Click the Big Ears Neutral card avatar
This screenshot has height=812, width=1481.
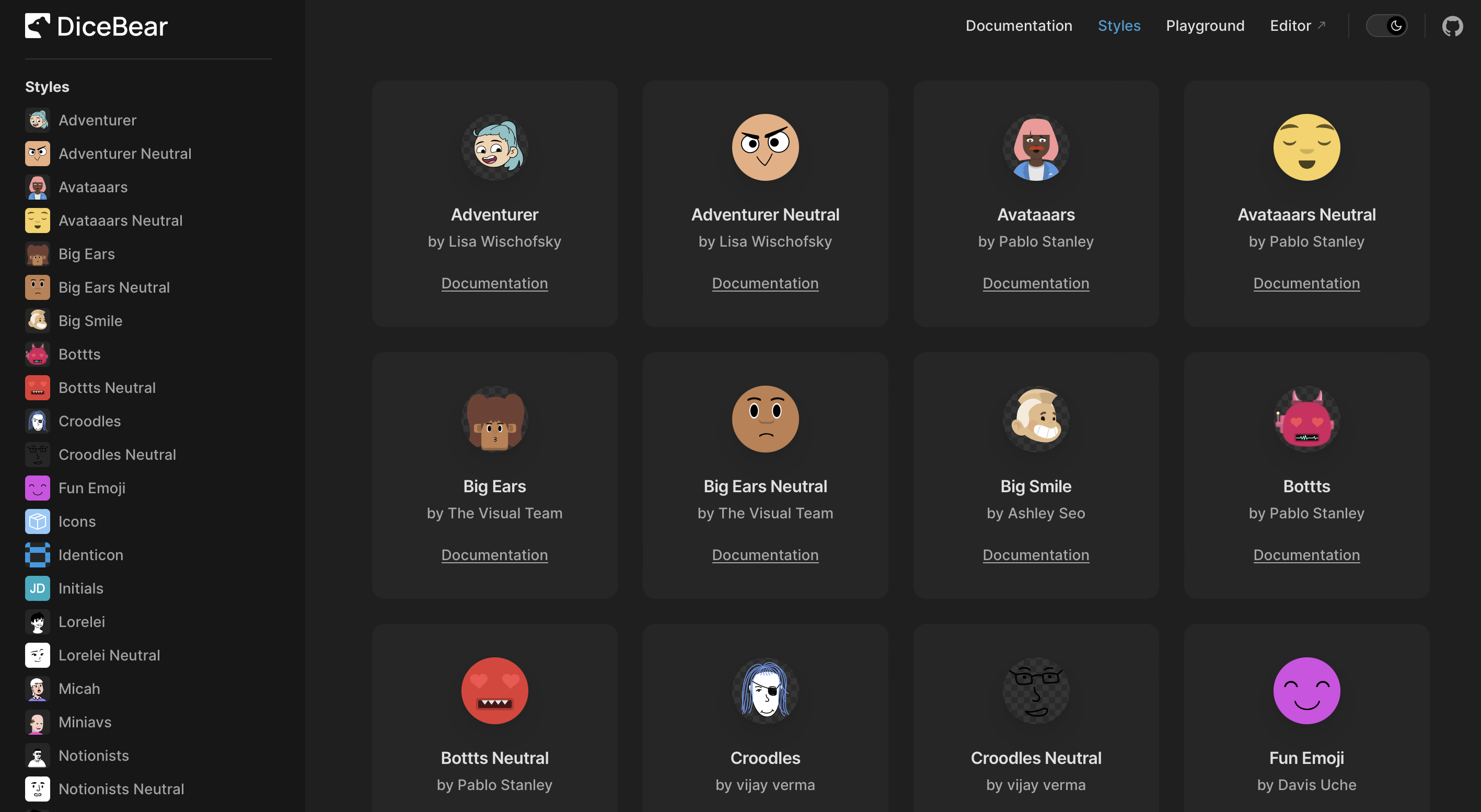[x=765, y=419]
